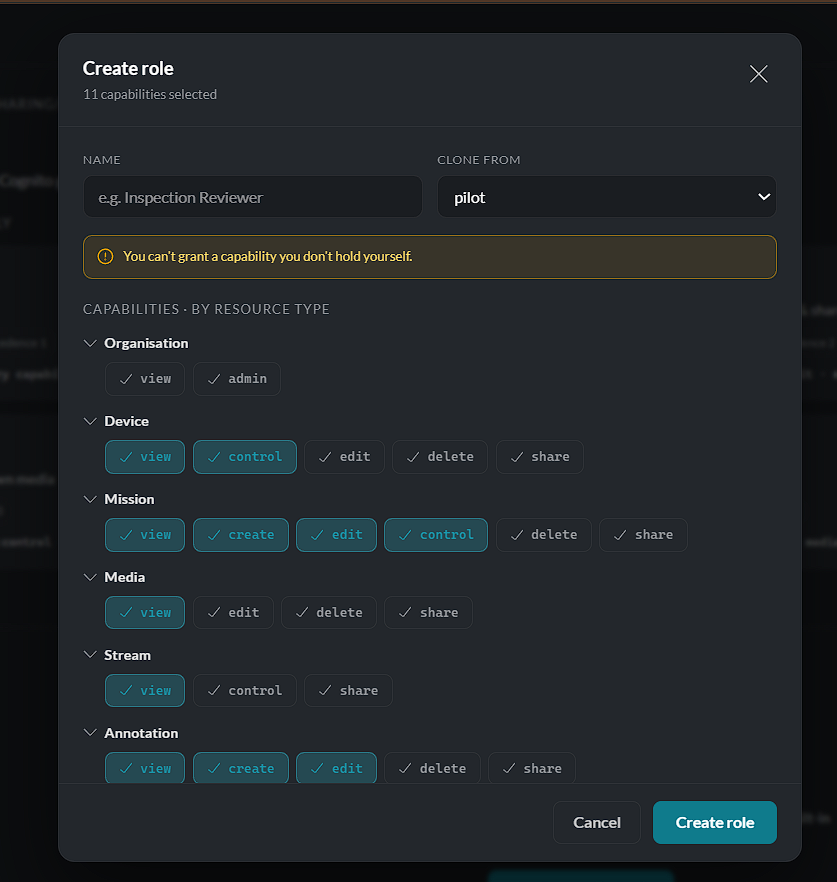Enable Organisation admin capability

click(237, 379)
